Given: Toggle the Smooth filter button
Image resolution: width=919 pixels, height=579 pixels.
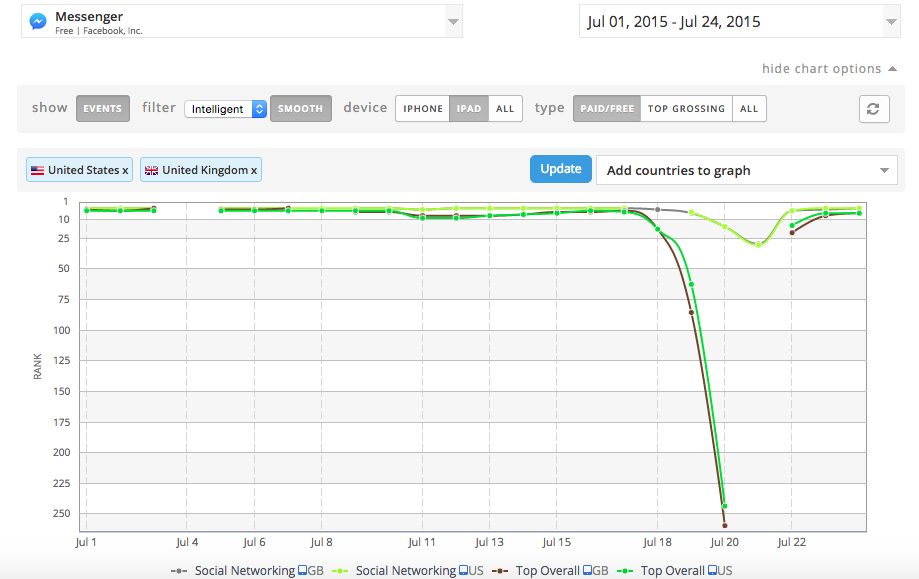Looking at the screenshot, I should (x=300, y=109).
